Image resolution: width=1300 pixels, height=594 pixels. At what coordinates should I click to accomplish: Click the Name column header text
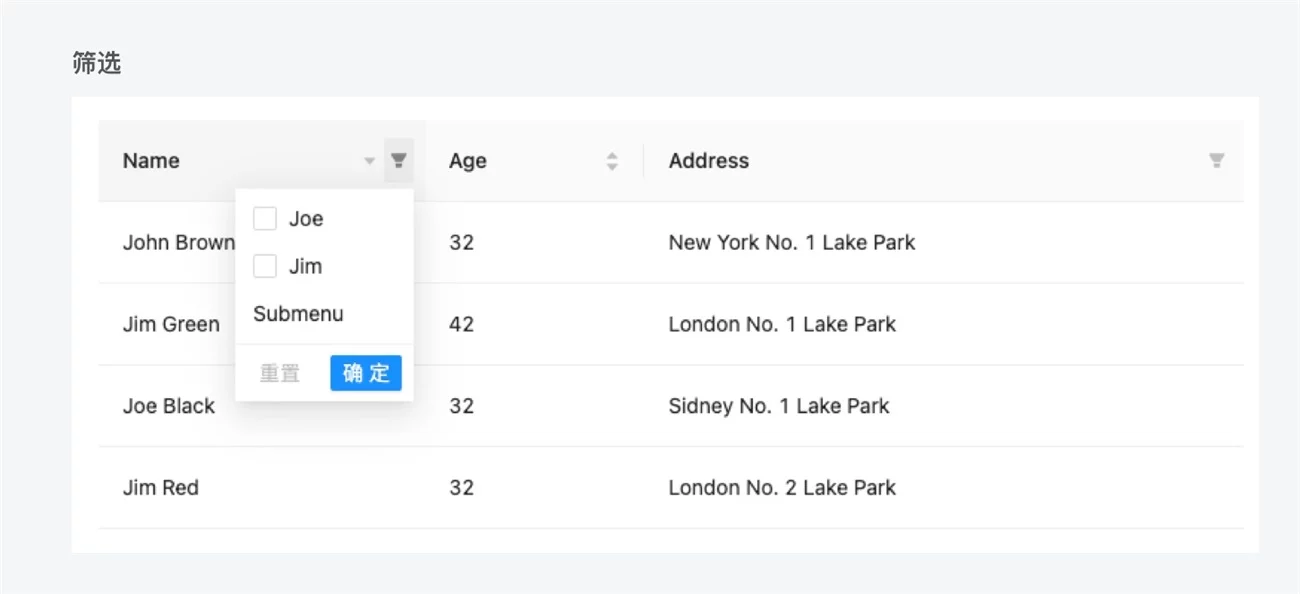[x=151, y=161]
